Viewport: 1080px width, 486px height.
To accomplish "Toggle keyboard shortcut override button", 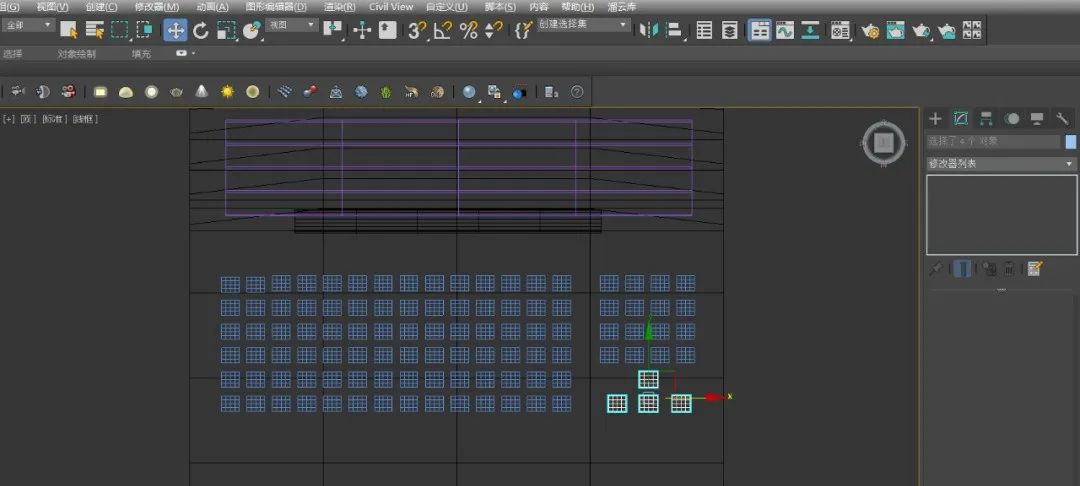I will point(388,30).
